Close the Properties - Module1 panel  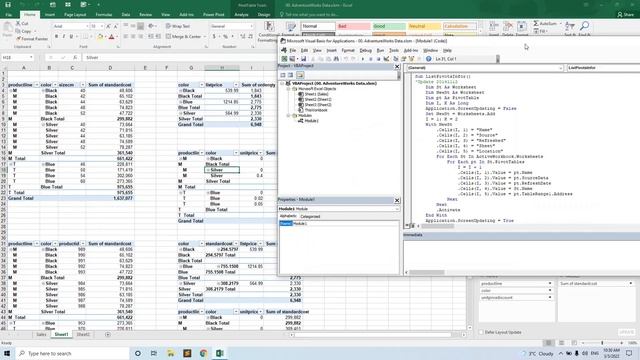[397, 200]
